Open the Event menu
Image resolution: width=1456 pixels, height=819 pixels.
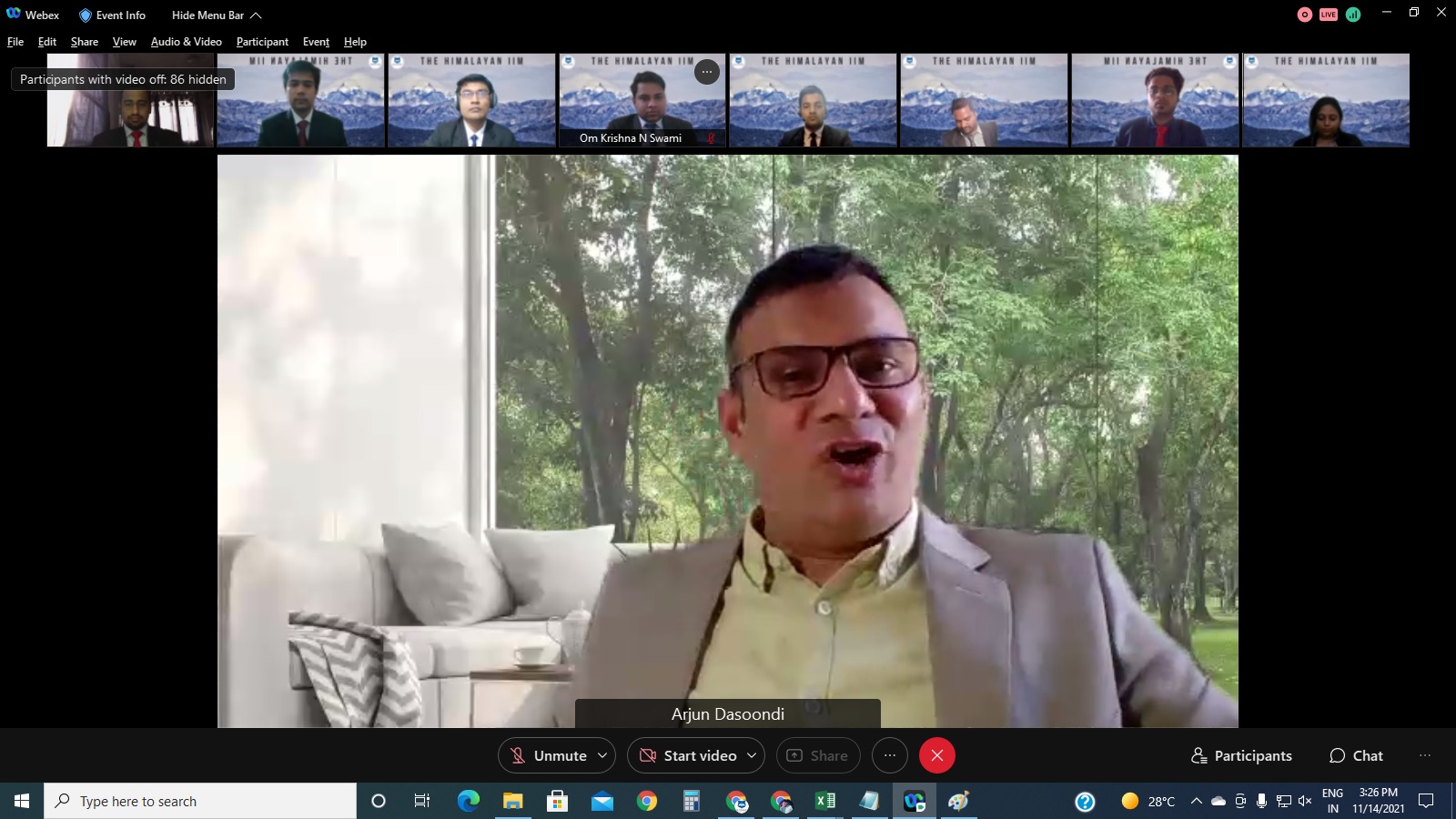[x=316, y=42]
